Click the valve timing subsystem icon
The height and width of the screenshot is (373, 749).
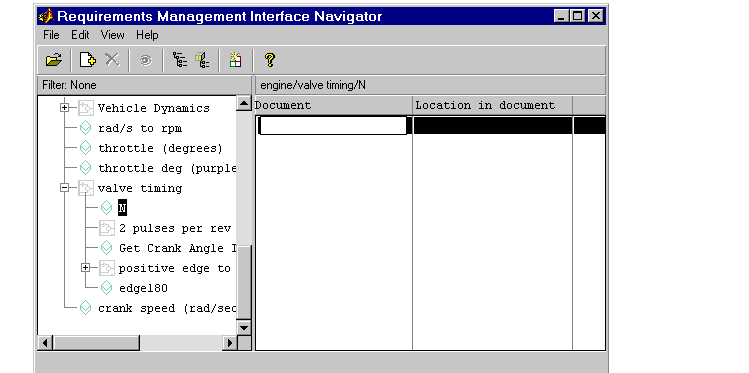click(86, 188)
